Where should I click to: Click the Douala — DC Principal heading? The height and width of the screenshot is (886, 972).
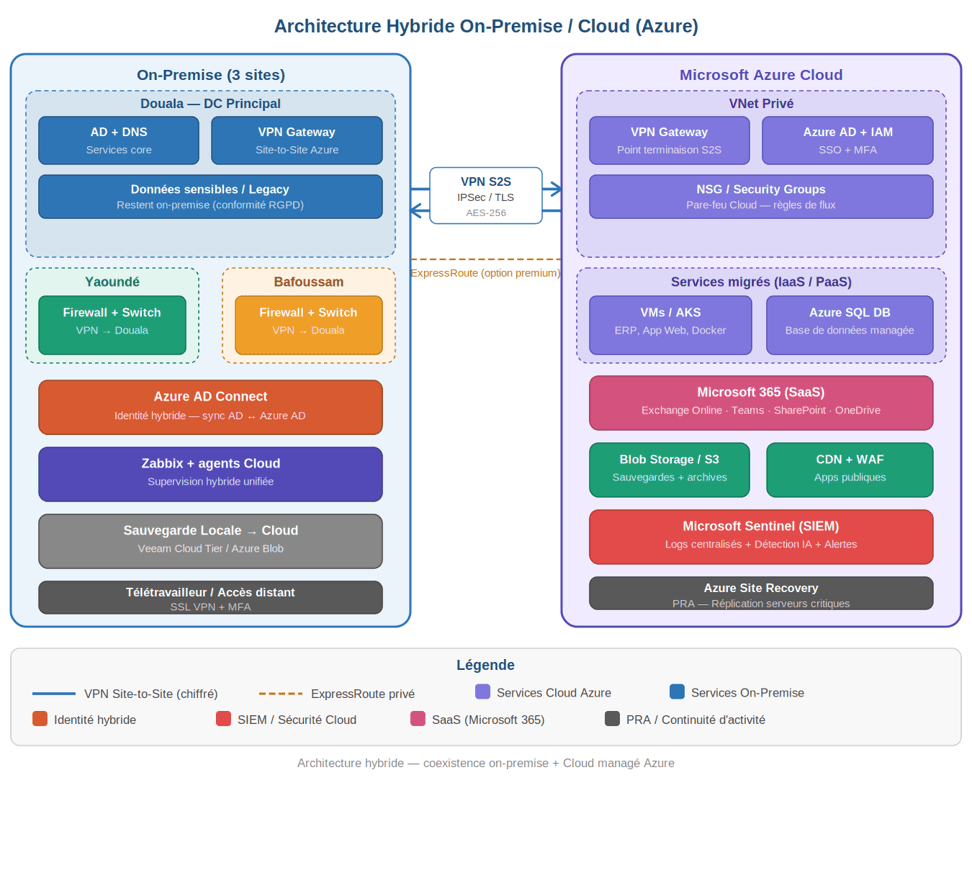(x=210, y=104)
